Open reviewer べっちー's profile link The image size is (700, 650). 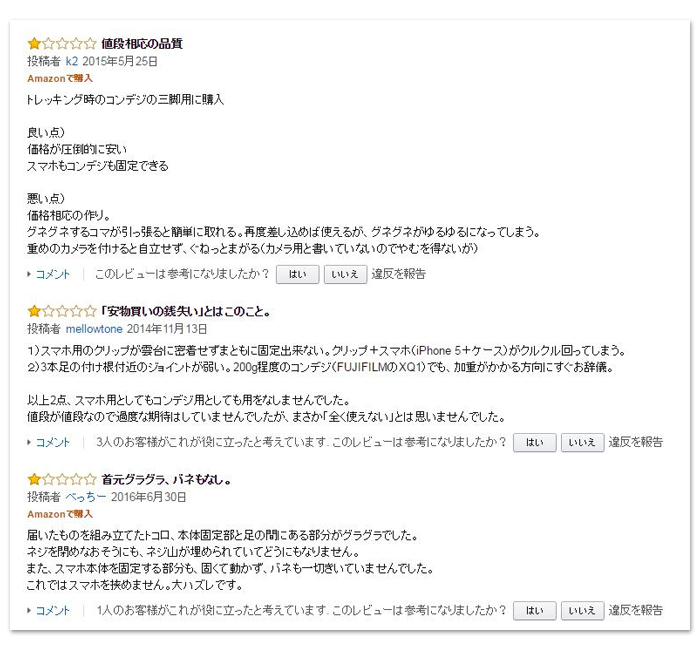tap(85, 497)
